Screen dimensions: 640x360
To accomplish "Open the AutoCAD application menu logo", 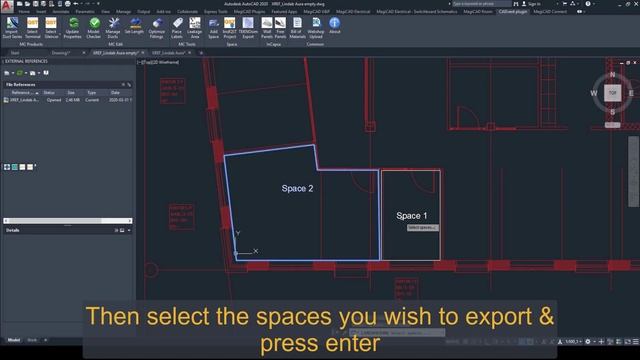I will coord(7,6).
